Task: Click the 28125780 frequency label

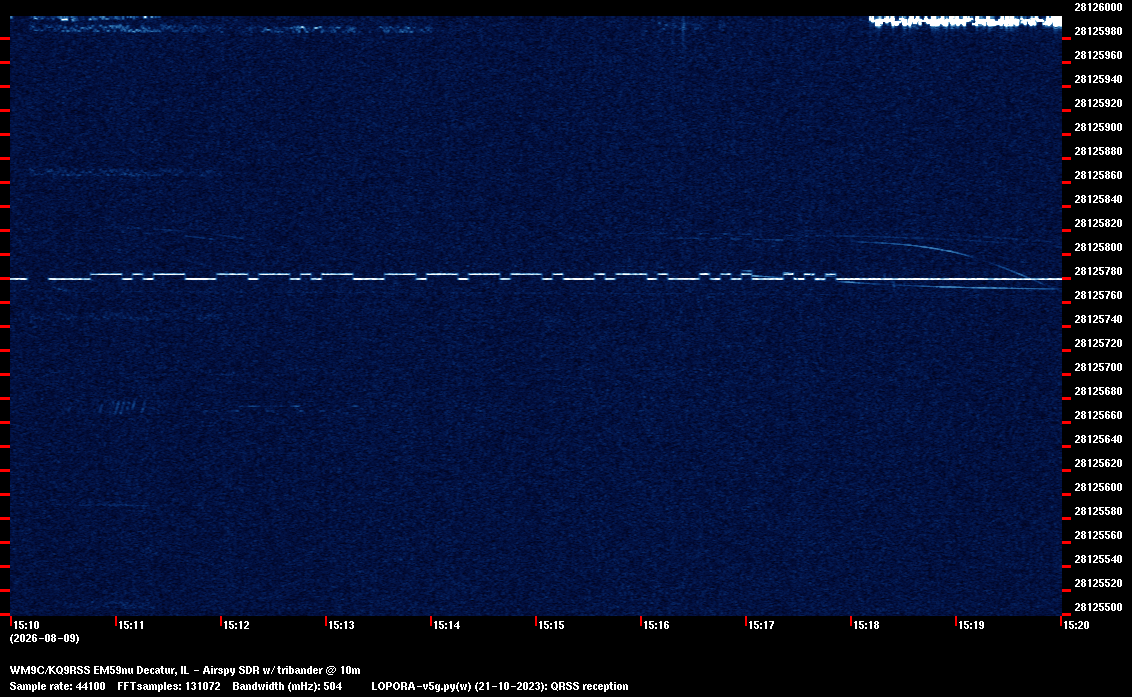Action: (x=1099, y=272)
